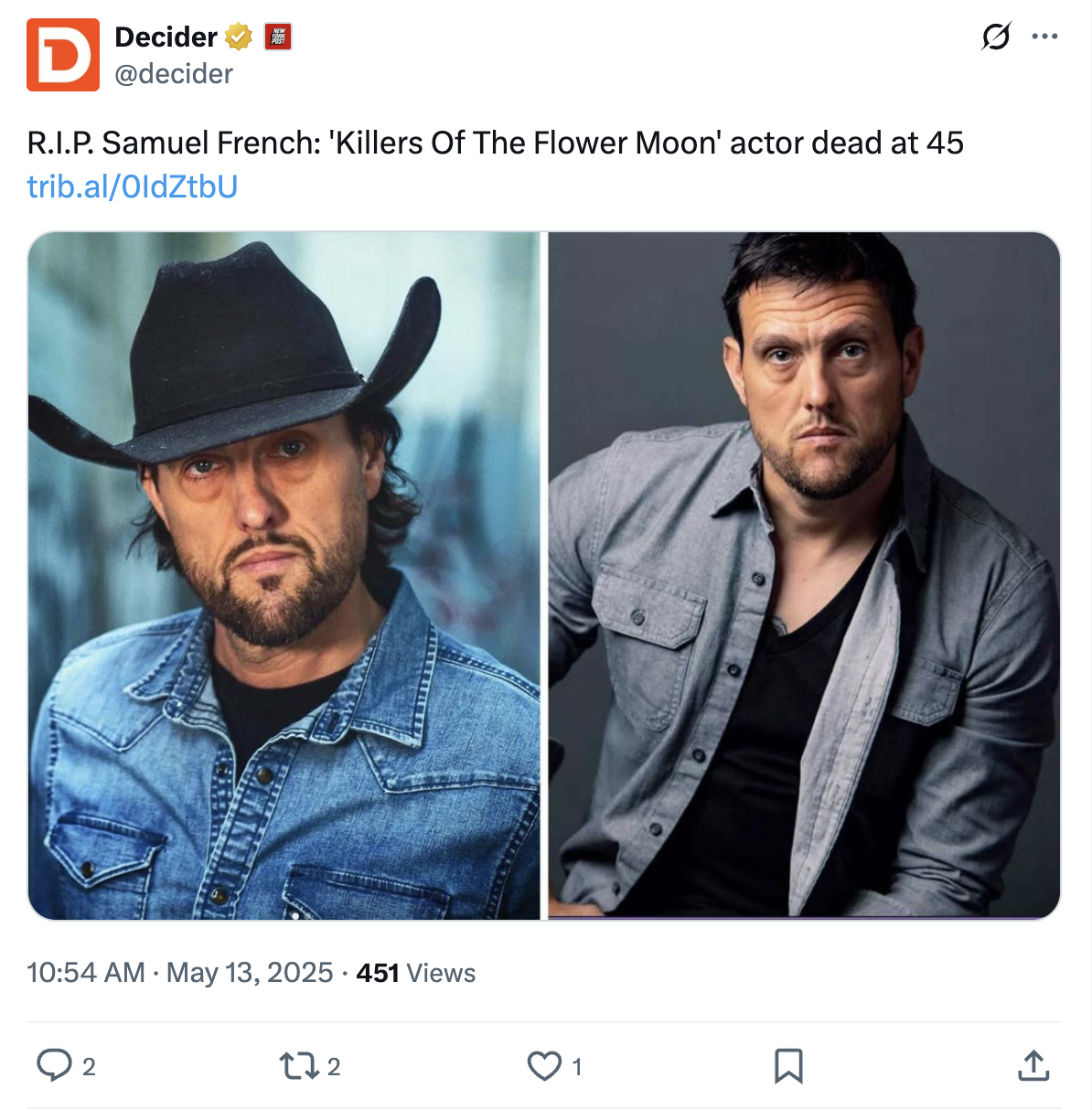Click the 10:54 AM May 13, 2025 timestamp
This screenshot has width=1092, height=1110.
180,973
